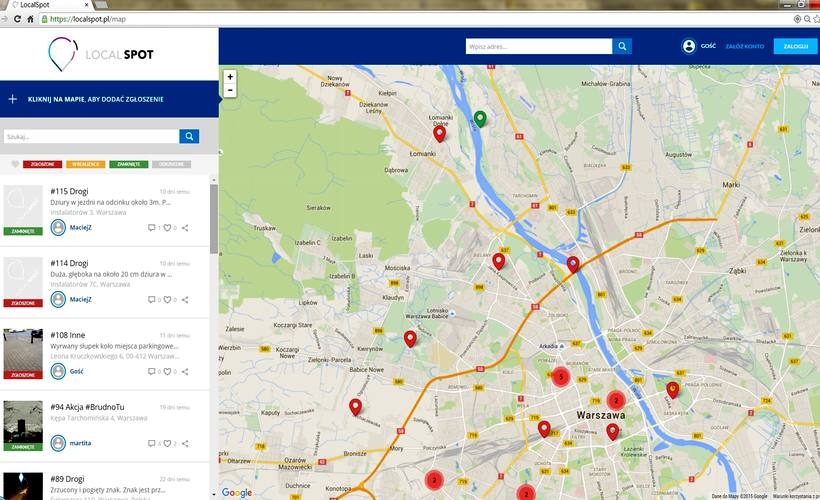The width and height of the screenshot is (820, 500).
Task: Like the #114 Drogi report with heart
Action: [x=168, y=299]
